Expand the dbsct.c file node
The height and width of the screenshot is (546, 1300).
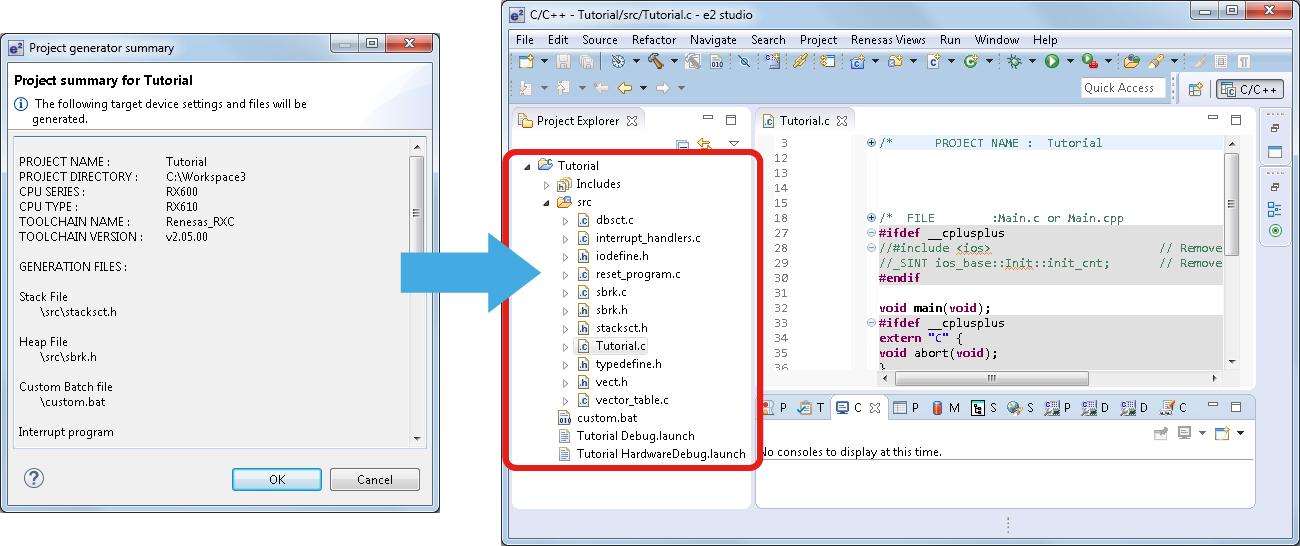pos(565,220)
